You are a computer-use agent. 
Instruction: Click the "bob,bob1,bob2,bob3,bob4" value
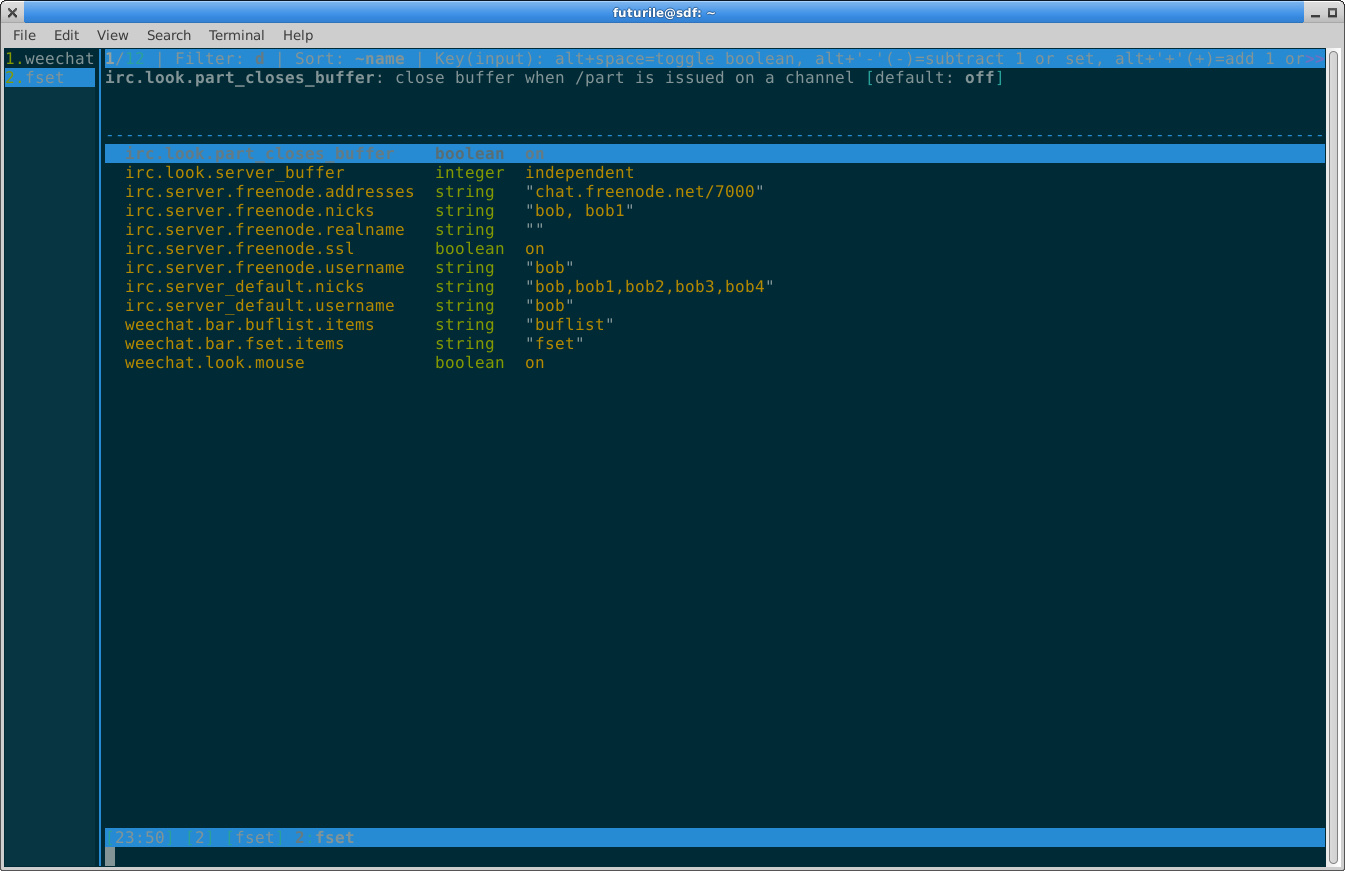[x=650, y=287]
